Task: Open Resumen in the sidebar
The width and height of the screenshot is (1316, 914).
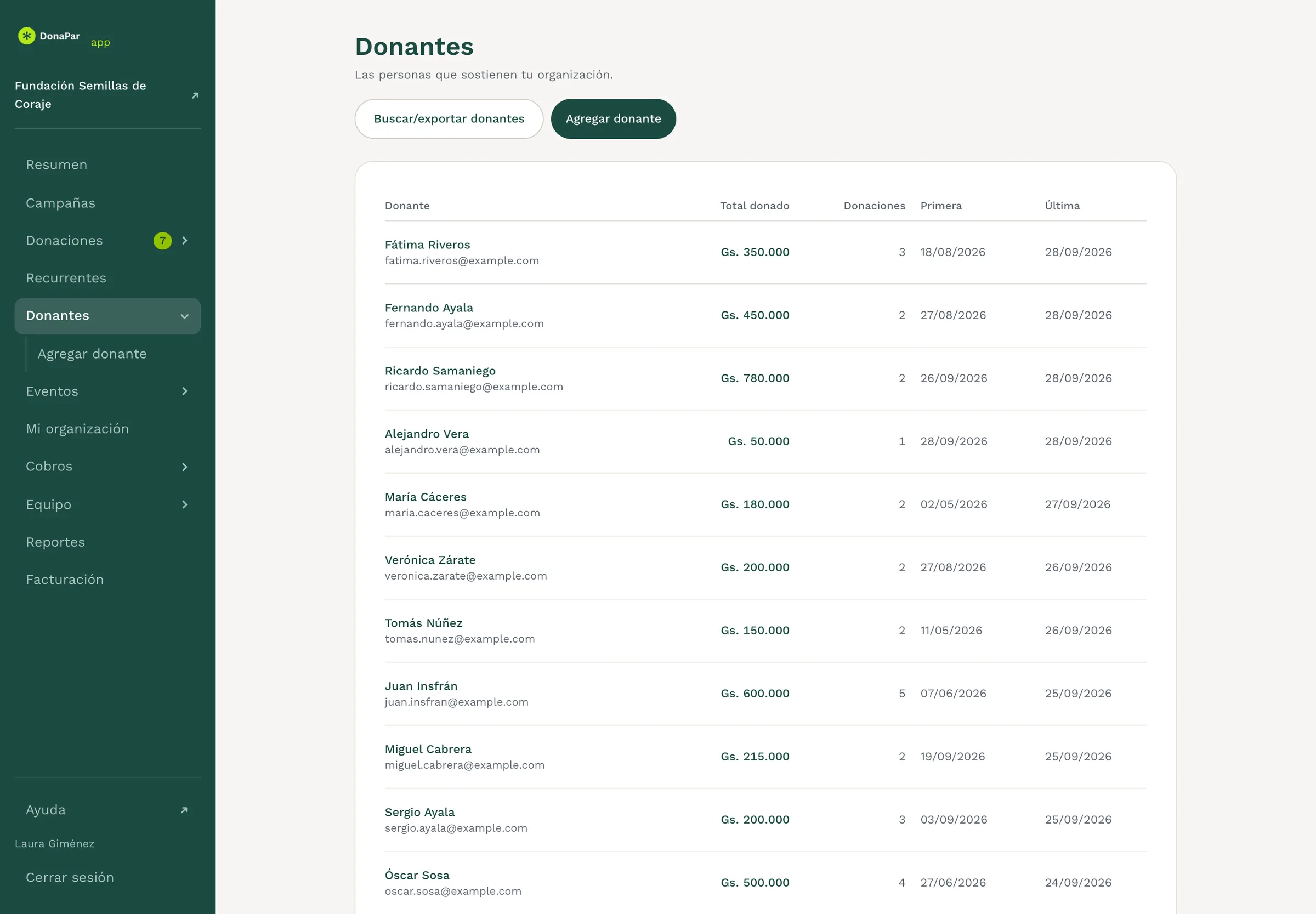Action: click(107, 165)
